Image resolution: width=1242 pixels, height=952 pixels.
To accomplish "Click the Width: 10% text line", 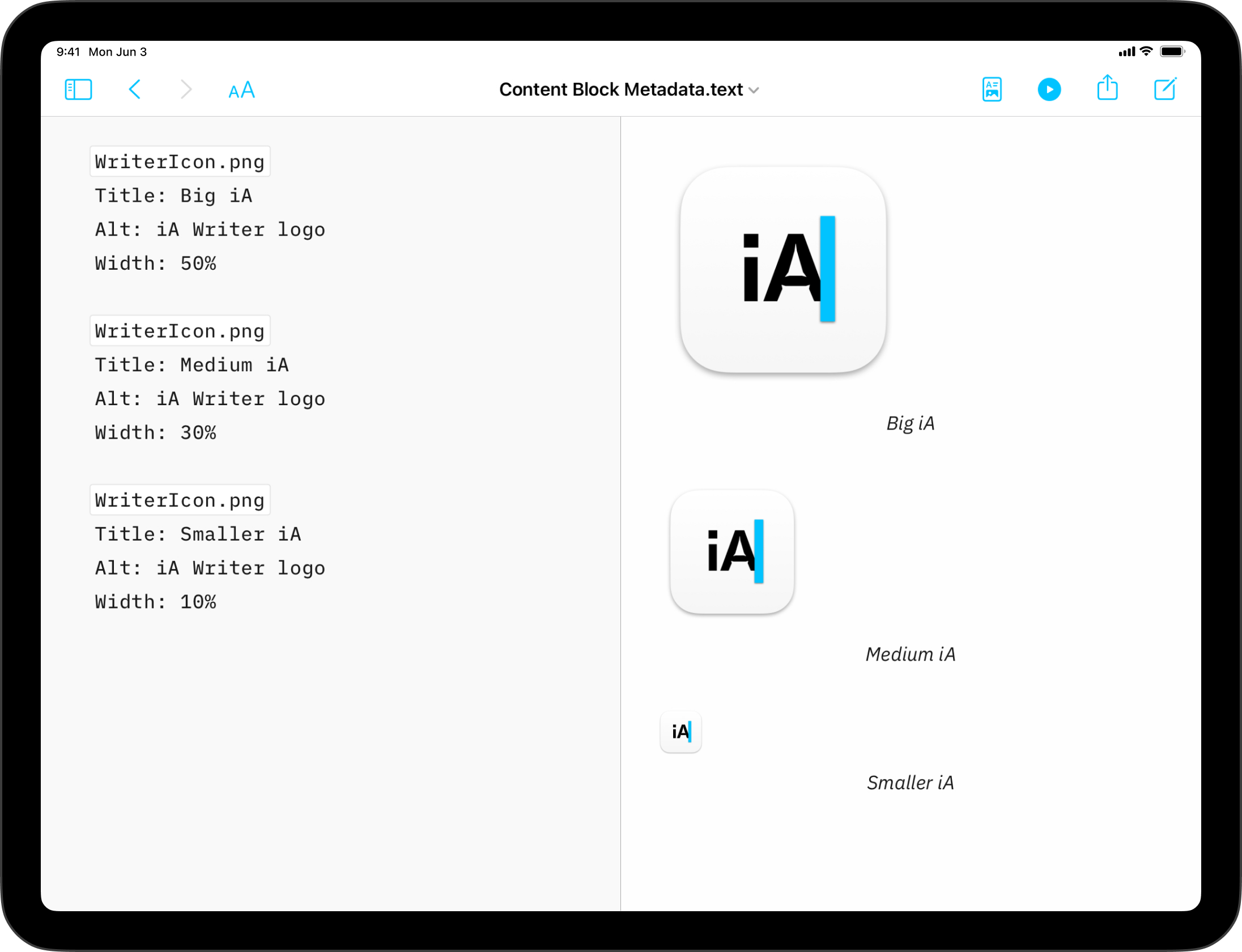I will [x=156, y=602].
